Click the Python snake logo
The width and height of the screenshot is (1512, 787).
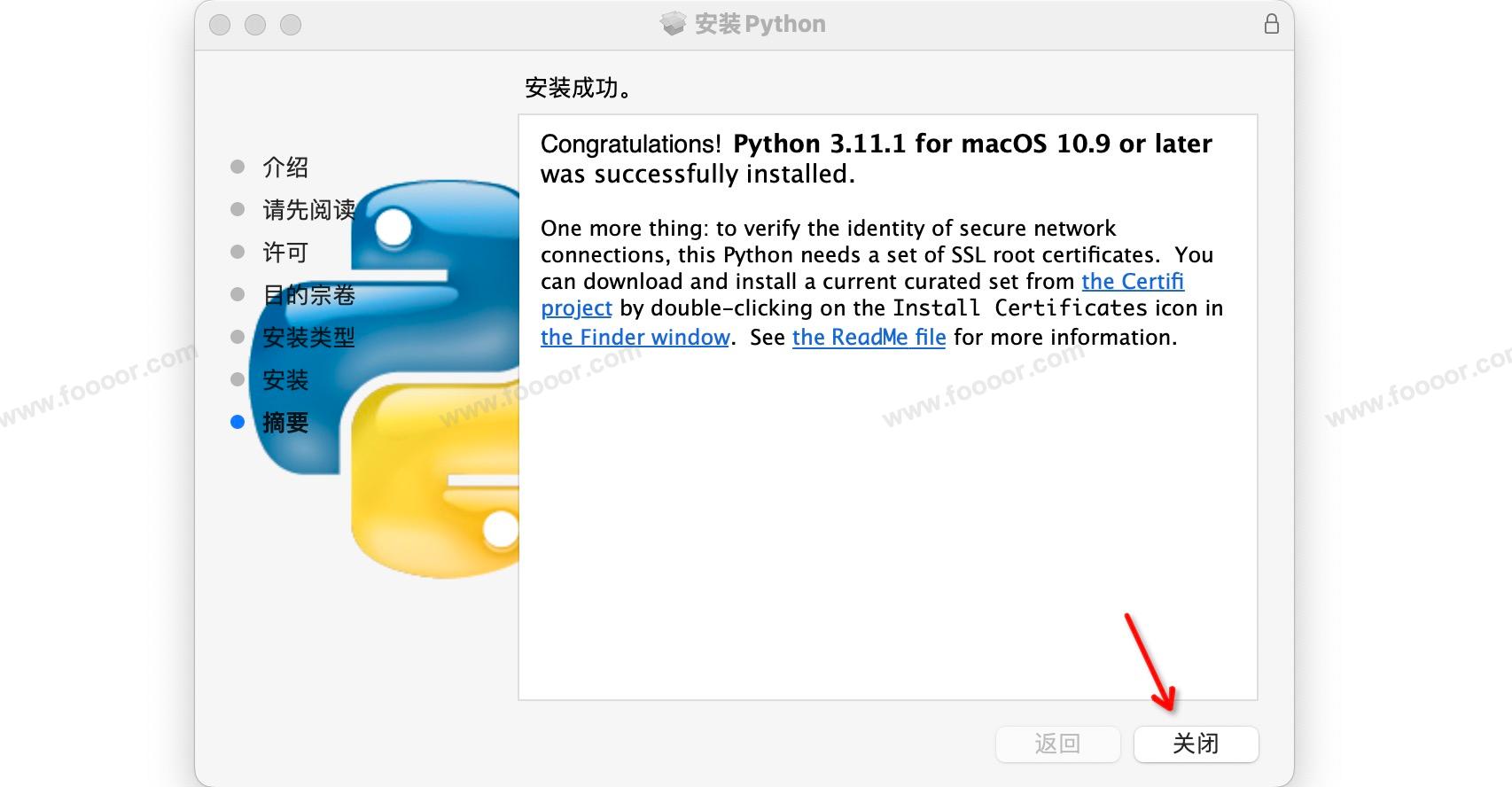[434, 381]
